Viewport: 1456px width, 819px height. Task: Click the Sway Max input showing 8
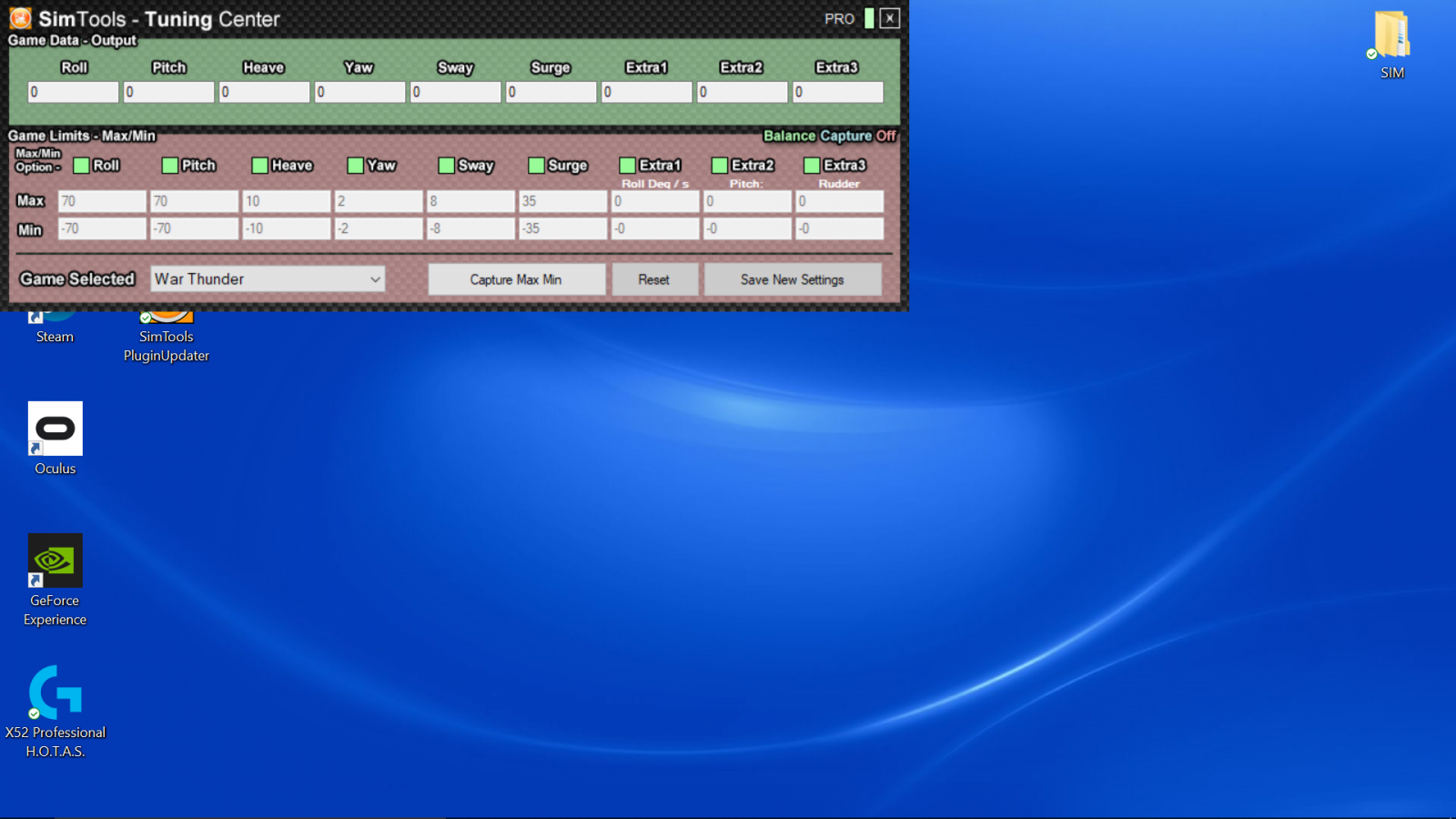click(471, 201)
